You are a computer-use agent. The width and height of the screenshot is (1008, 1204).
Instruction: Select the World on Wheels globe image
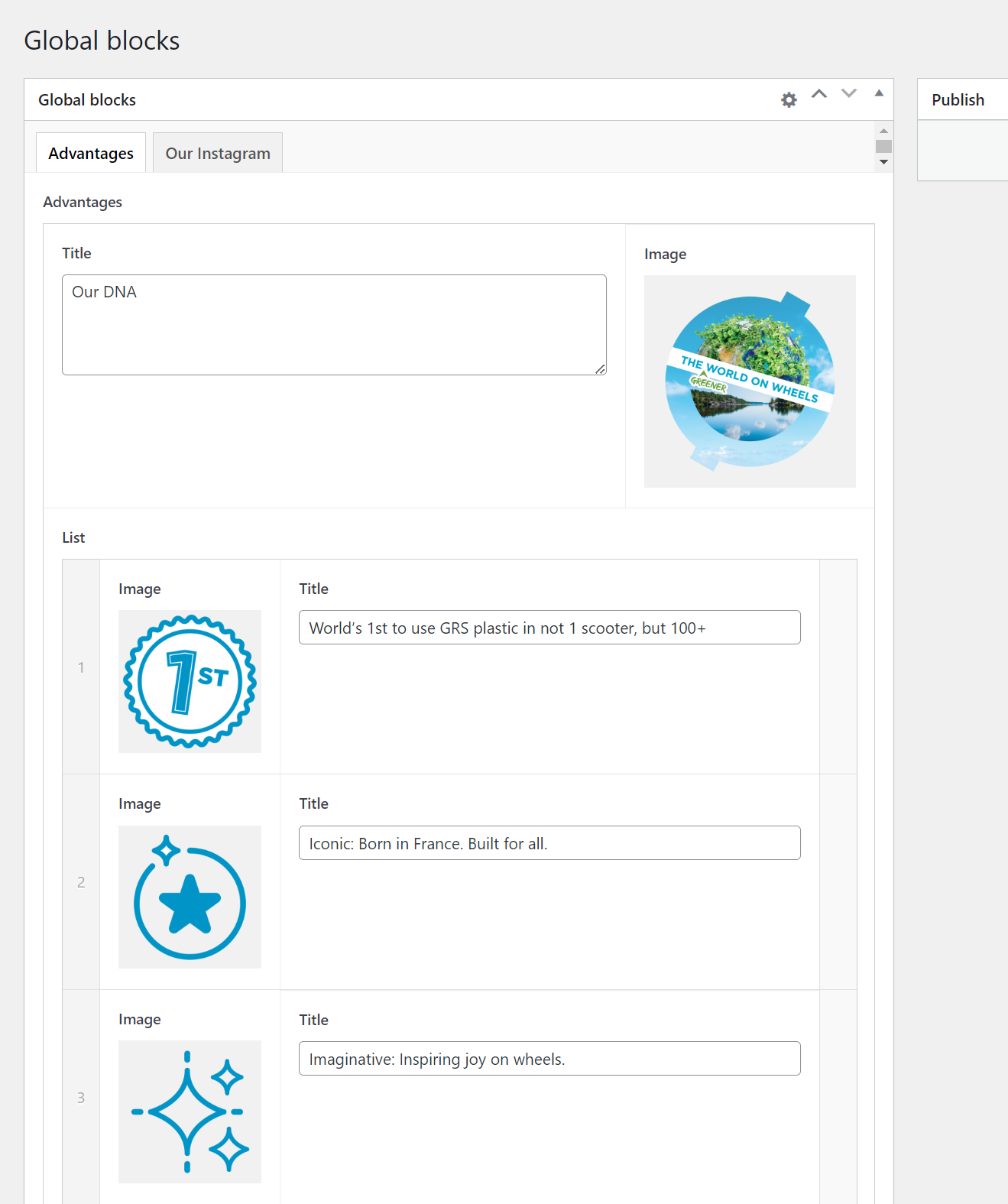[x=750, y=381]
